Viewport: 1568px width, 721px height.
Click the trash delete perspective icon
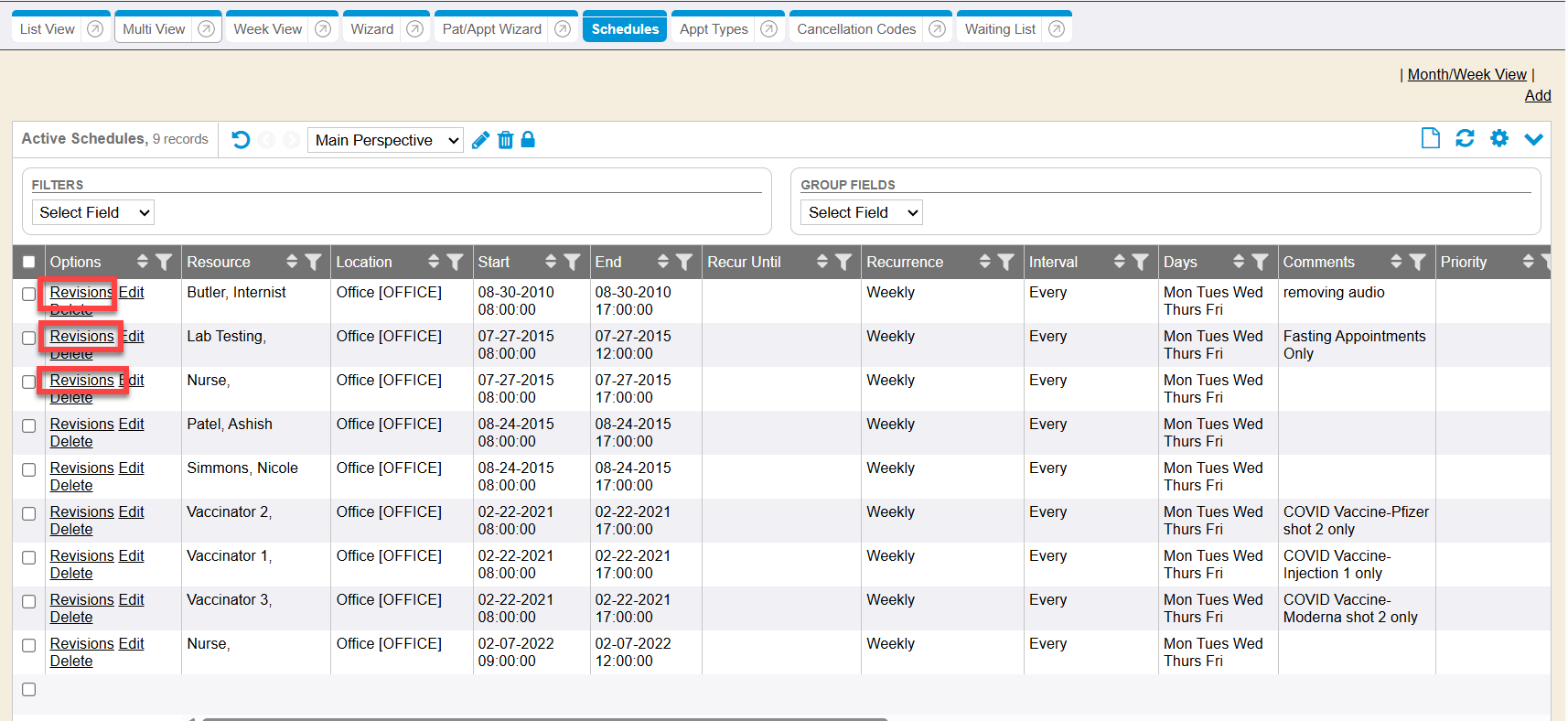click(x=505, y=140)
